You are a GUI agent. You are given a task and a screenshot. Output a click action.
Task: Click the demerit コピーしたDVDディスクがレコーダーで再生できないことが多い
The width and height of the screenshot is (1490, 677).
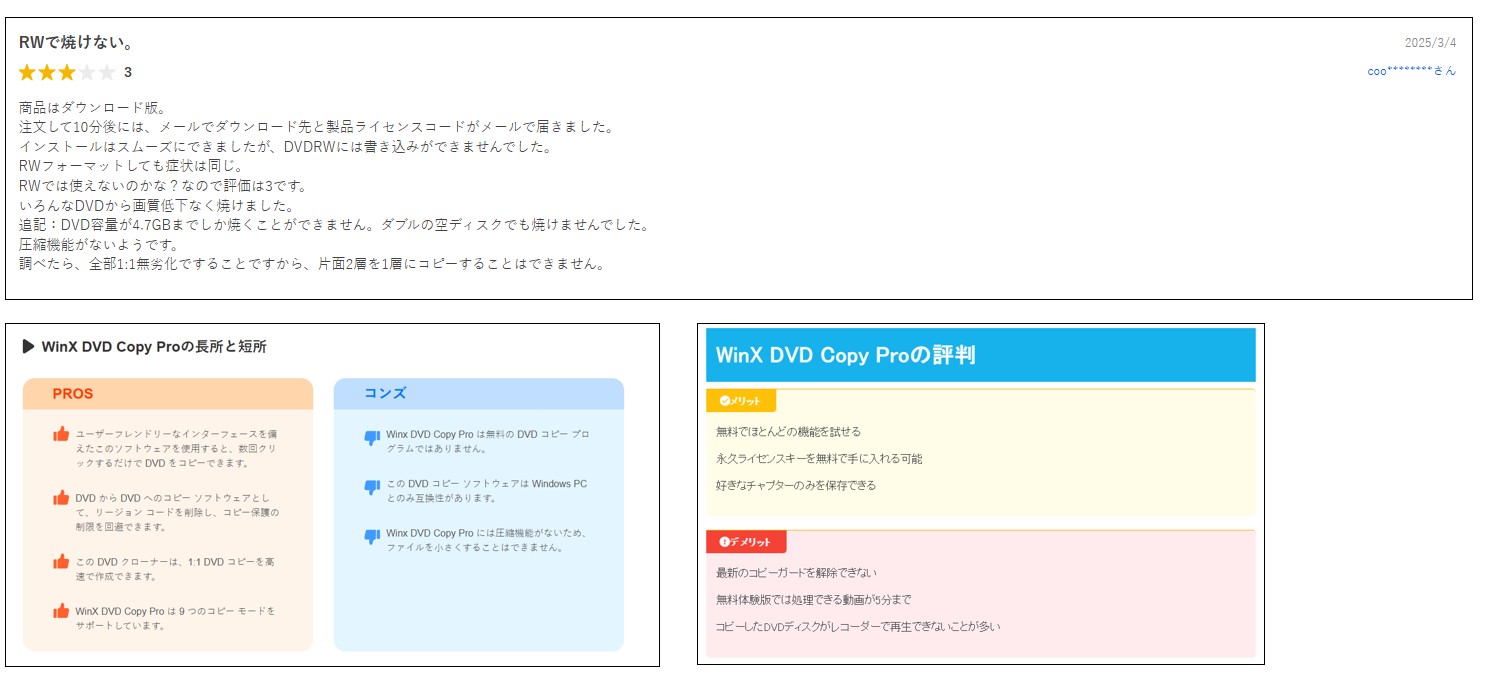858,627
